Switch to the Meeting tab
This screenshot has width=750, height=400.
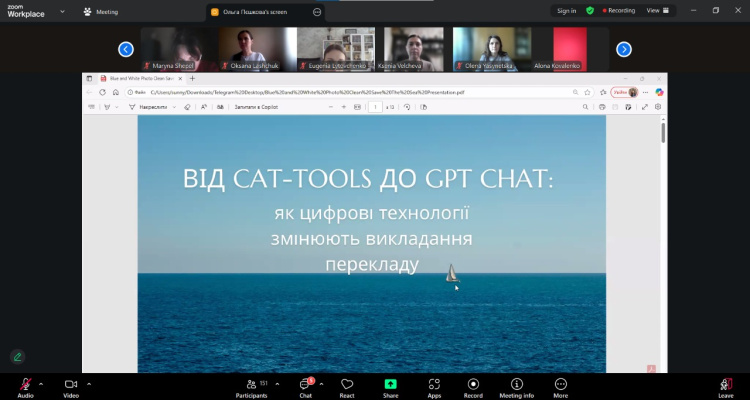101,12
